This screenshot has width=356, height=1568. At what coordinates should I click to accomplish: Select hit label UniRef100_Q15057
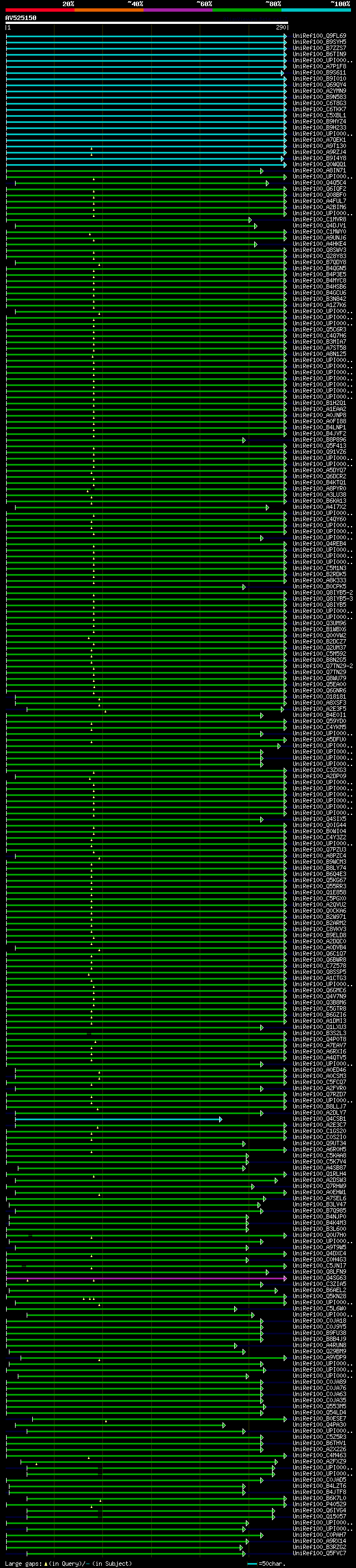point(319,1516)
